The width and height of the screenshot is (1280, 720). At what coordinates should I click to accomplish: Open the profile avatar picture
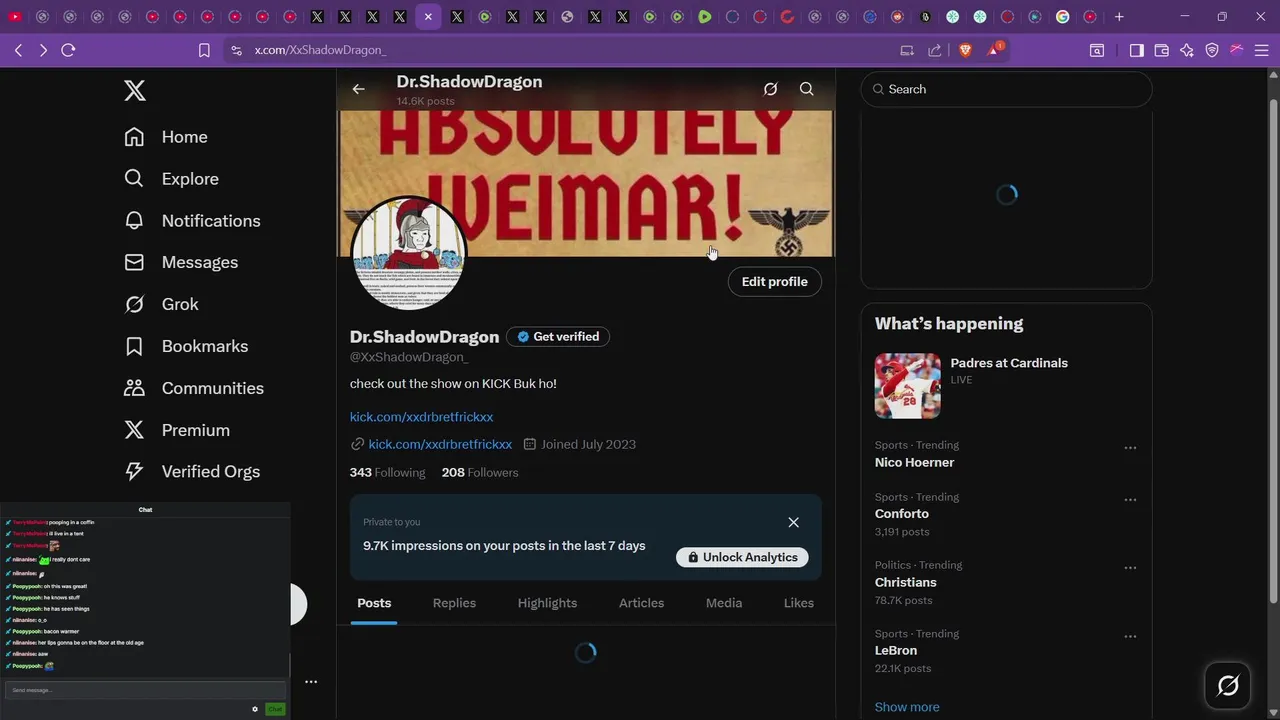(409, 253)
